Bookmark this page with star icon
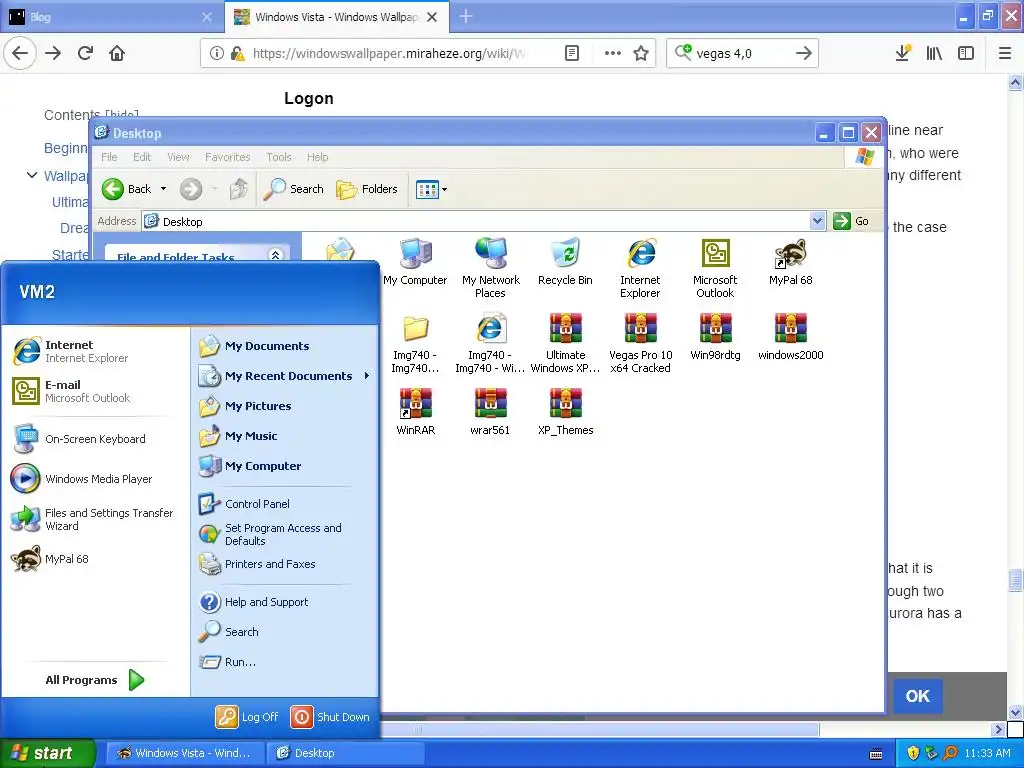This screenshot has height=768, width=1024. click(x=641, y=53)
